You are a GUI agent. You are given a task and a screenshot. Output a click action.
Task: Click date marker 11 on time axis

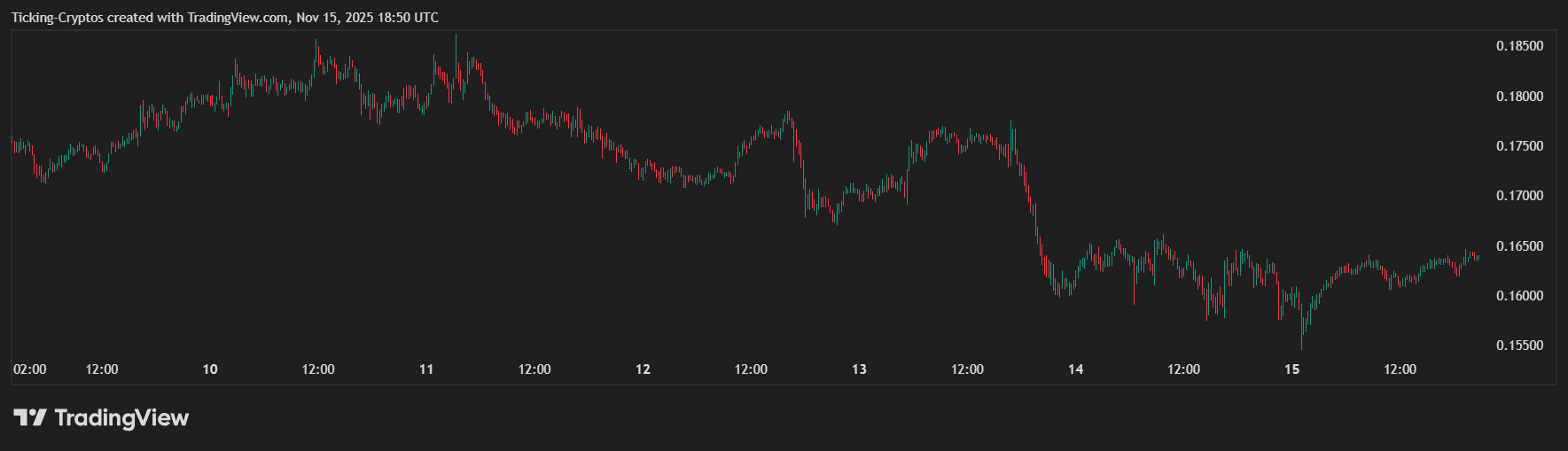426,369
